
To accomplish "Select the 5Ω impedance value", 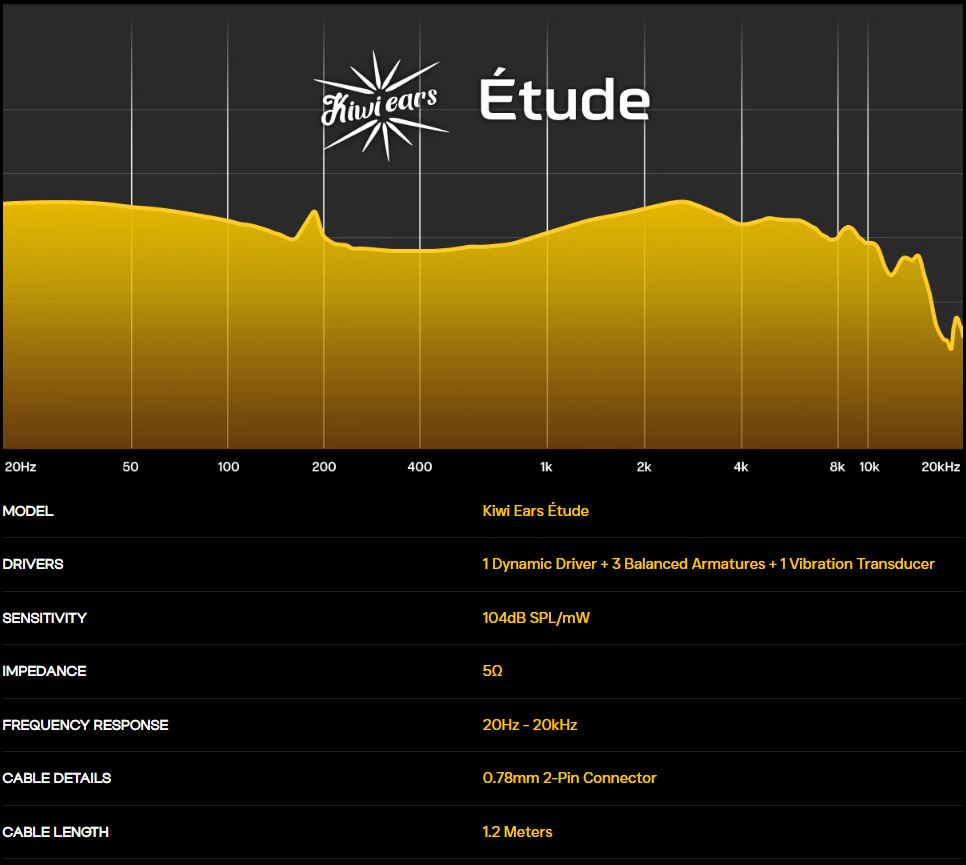I will coord(492,671).
